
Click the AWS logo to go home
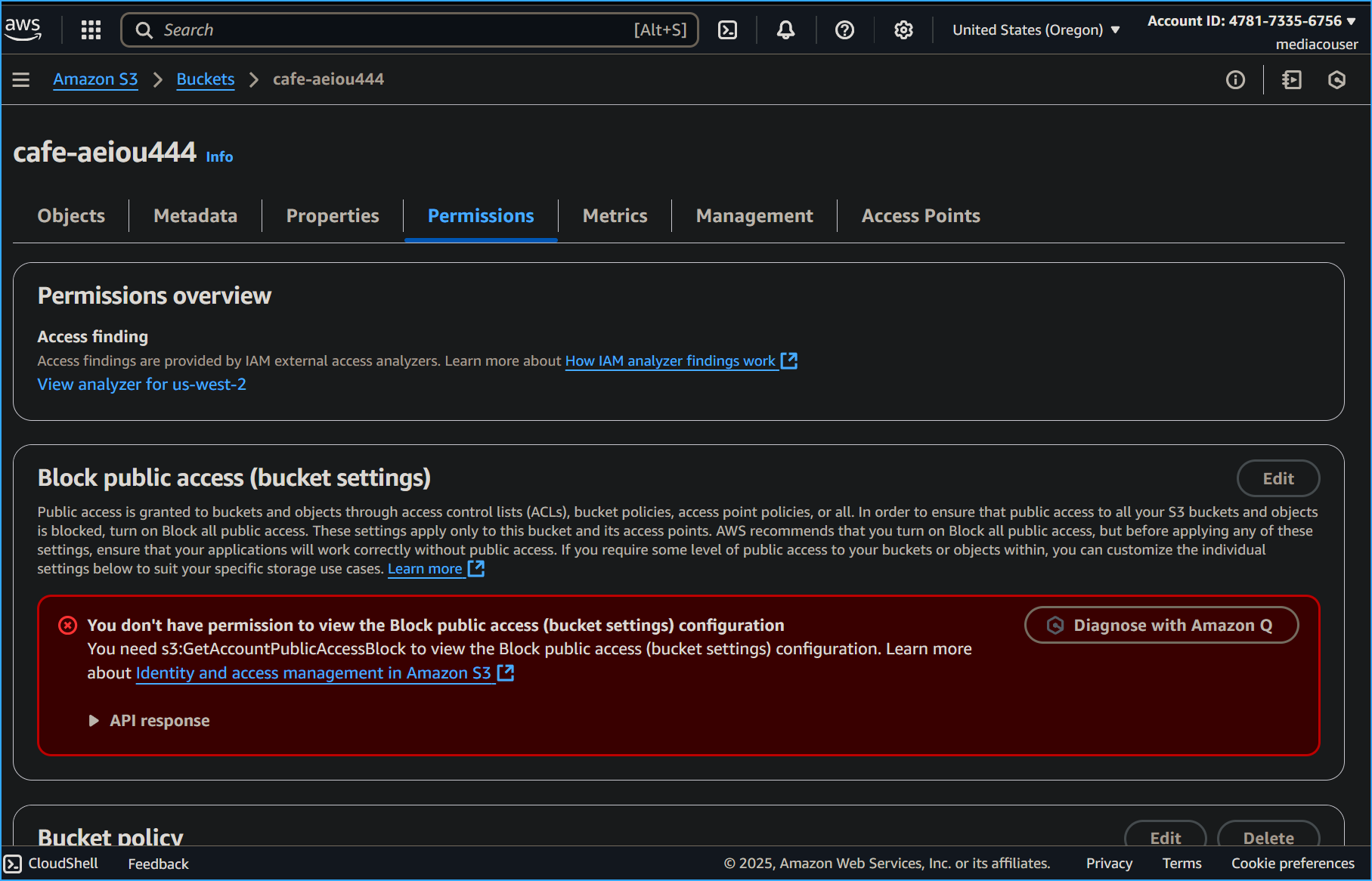(x=23, y=28)
